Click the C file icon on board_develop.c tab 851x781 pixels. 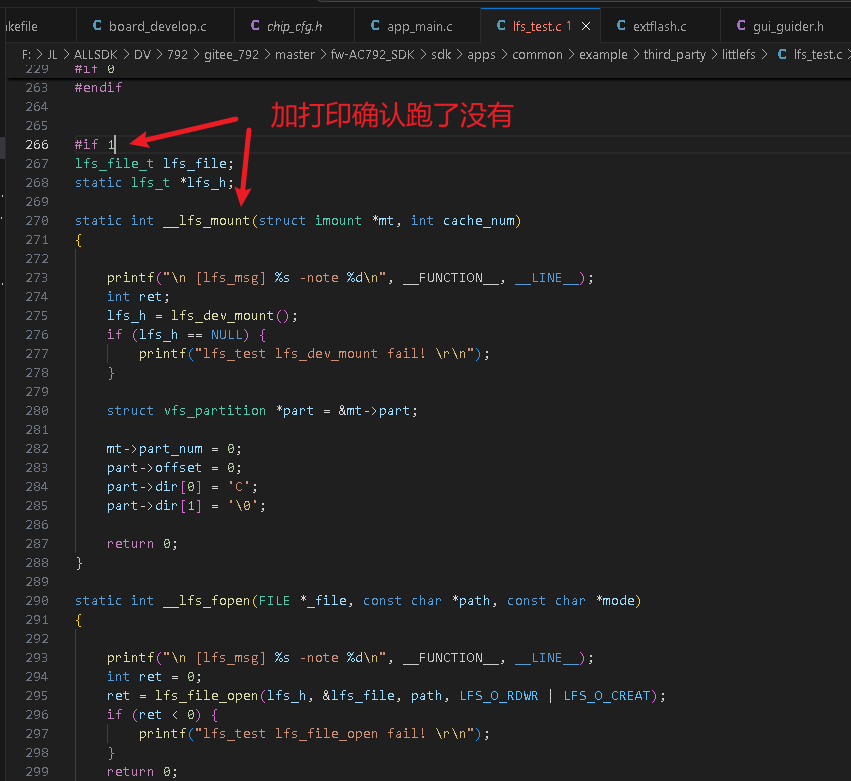(x=97, y=26)
